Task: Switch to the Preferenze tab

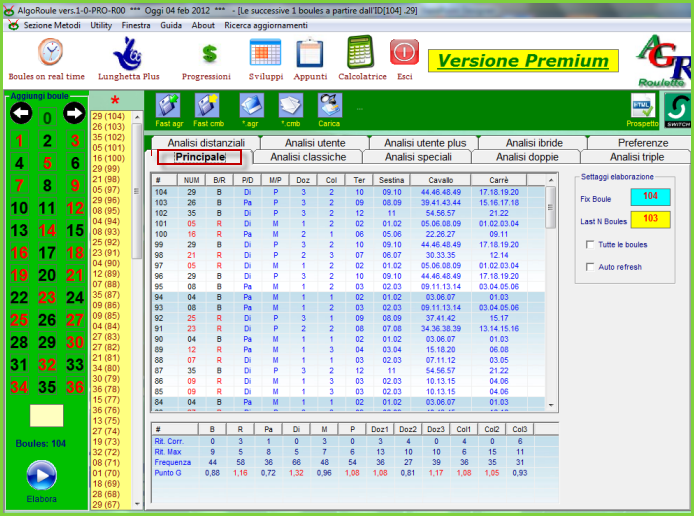Action: pyautogui.click(x=643, y=143)
